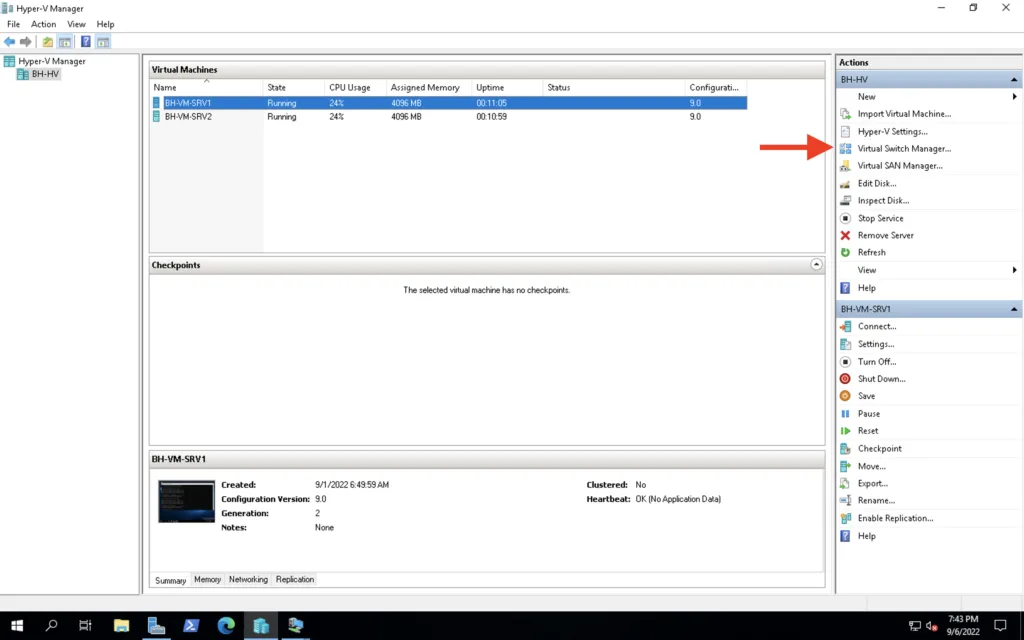This screenshot has width=1024, height=640.
Task: Open the View menu in menu bar
Action: pyautogui.click(x=76, y=24)
